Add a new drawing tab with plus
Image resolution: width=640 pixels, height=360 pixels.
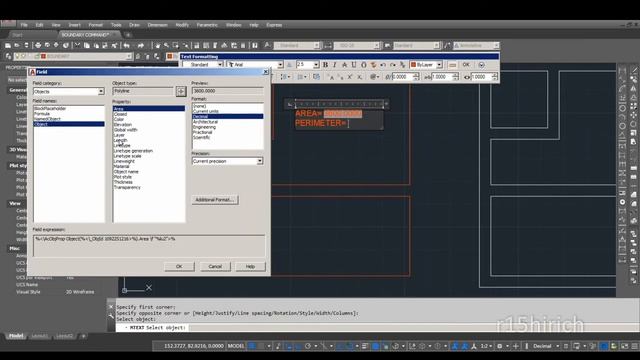pyautogui.click(x=128, y=35)
